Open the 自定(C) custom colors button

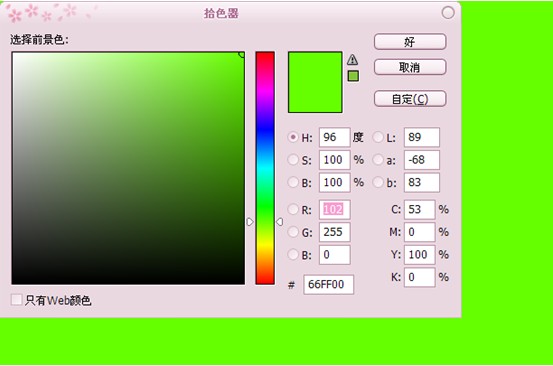coord(410,99)
